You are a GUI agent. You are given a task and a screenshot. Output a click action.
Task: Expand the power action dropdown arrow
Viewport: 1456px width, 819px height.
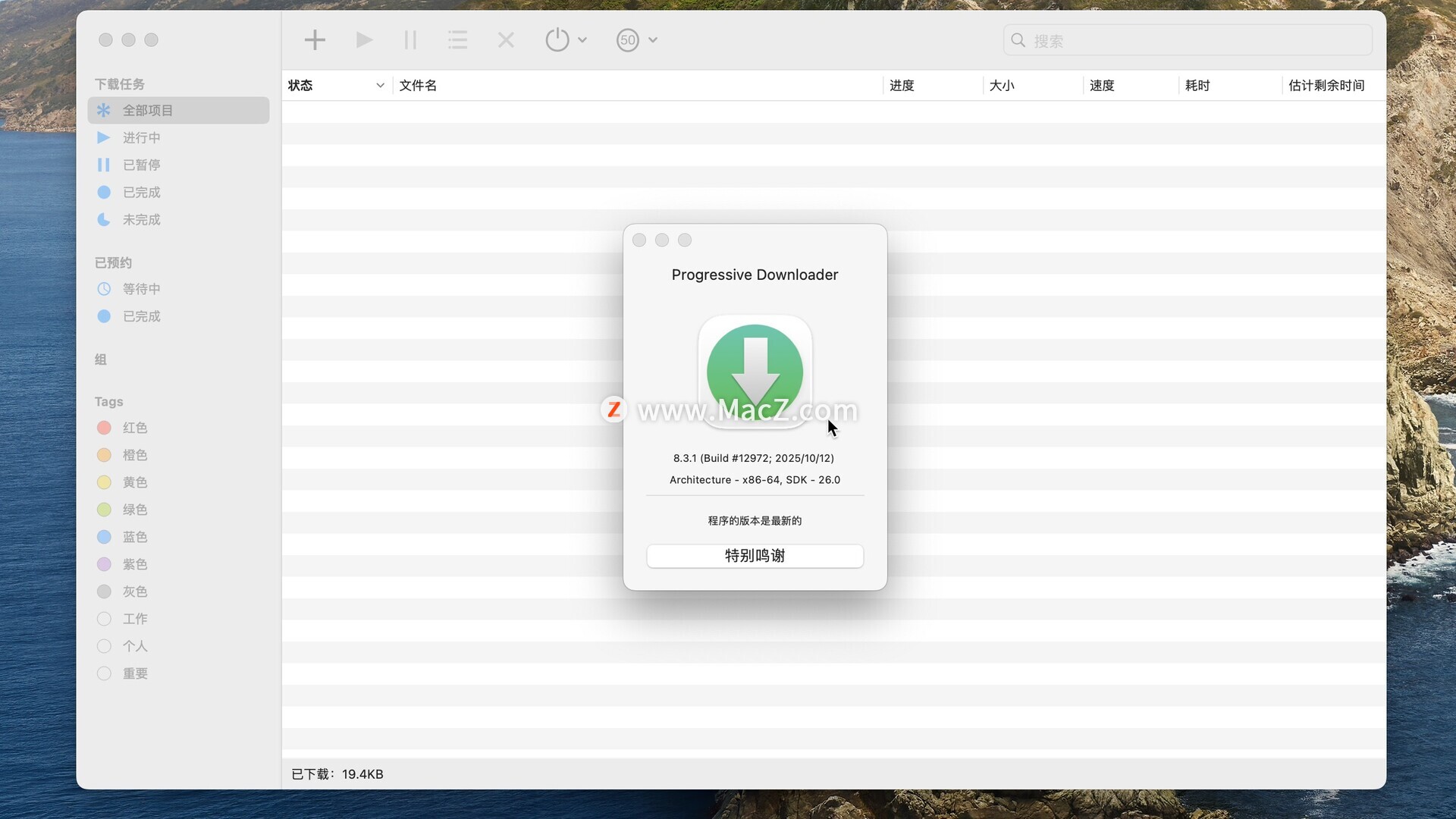[582, 40]
